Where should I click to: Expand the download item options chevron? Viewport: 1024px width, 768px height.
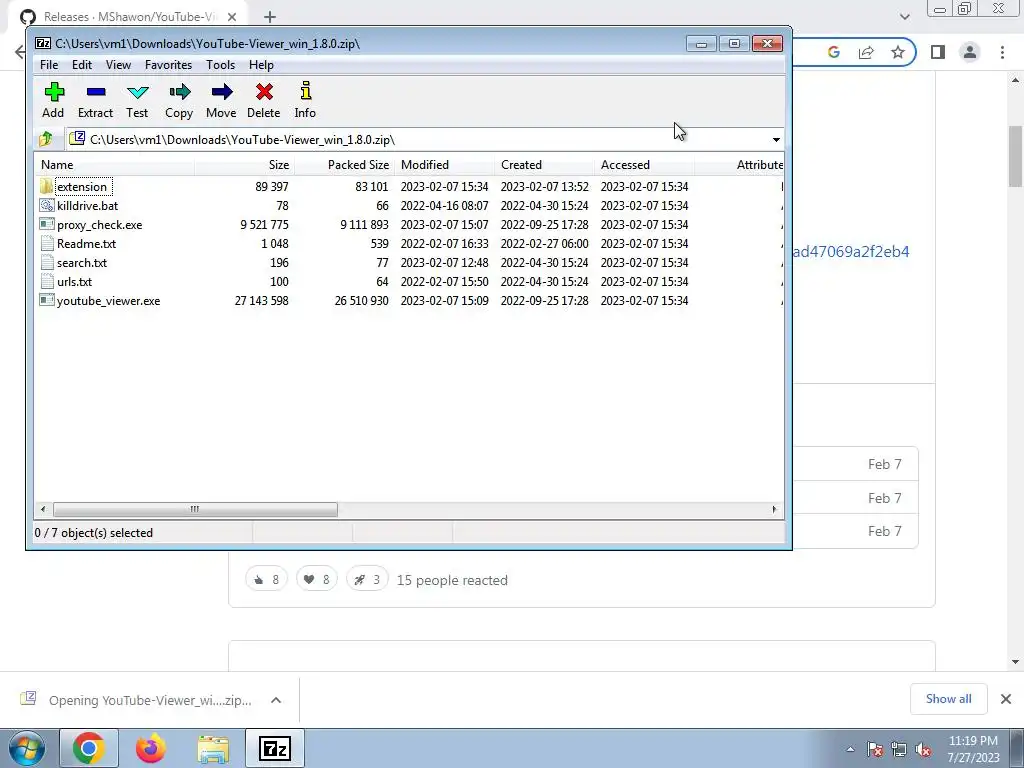[276, 700]
